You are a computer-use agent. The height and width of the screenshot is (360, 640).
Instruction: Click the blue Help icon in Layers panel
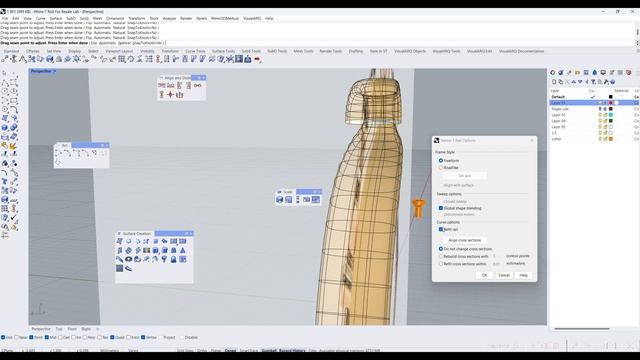(613, 82)
